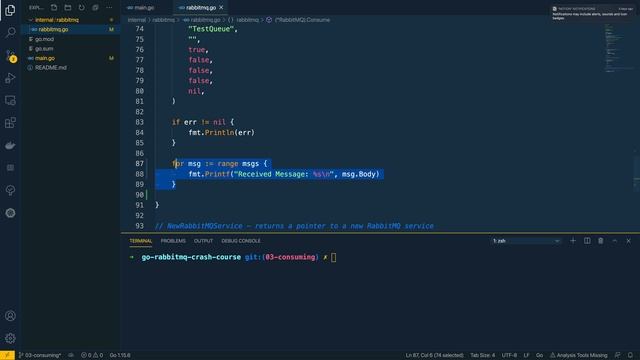Switch to the TERMINAL panel tab
Screen dimensions: 640x360
tap(140, 241)
